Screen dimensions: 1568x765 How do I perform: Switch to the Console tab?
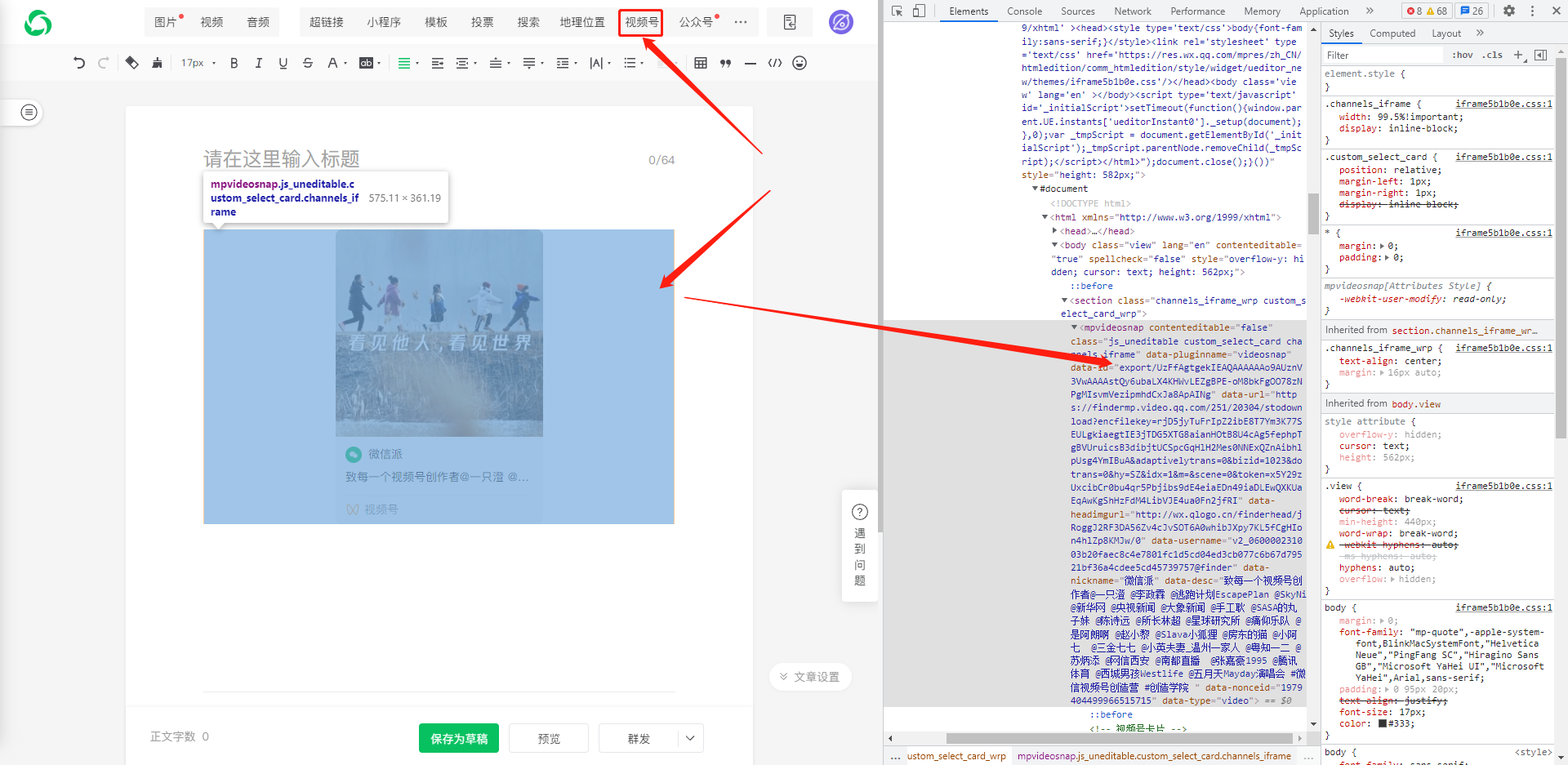1024,11
